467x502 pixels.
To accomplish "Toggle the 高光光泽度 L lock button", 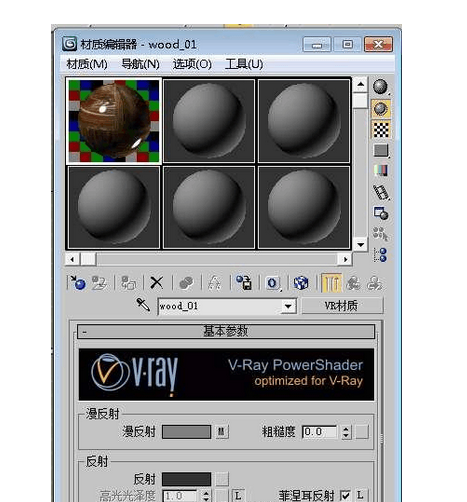I will pos(238,496).
